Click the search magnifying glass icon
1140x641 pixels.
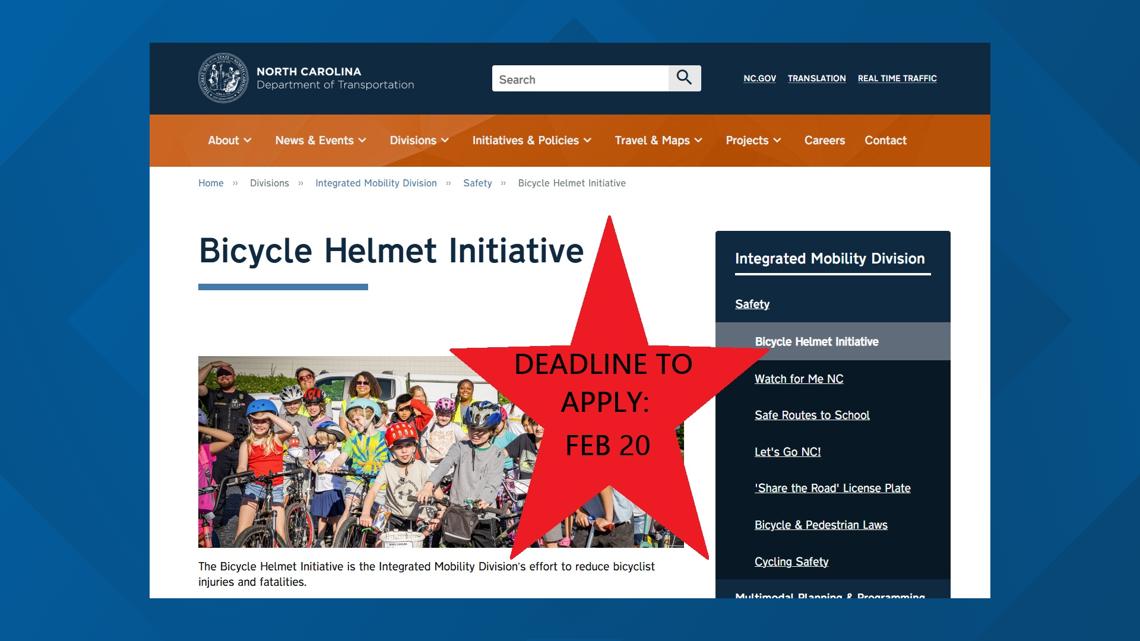pos(684,77)
